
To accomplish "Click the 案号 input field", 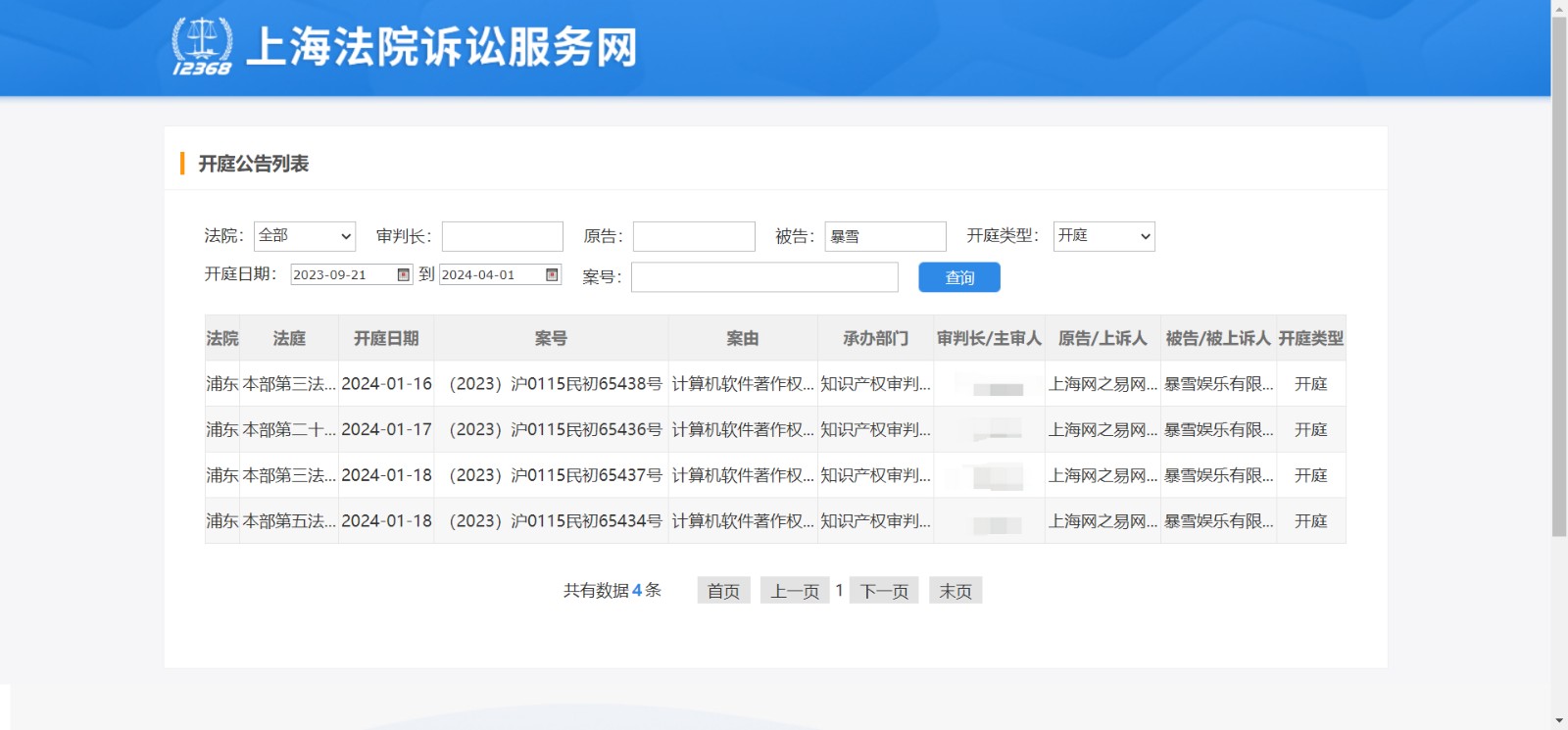I will pos(764,277).
